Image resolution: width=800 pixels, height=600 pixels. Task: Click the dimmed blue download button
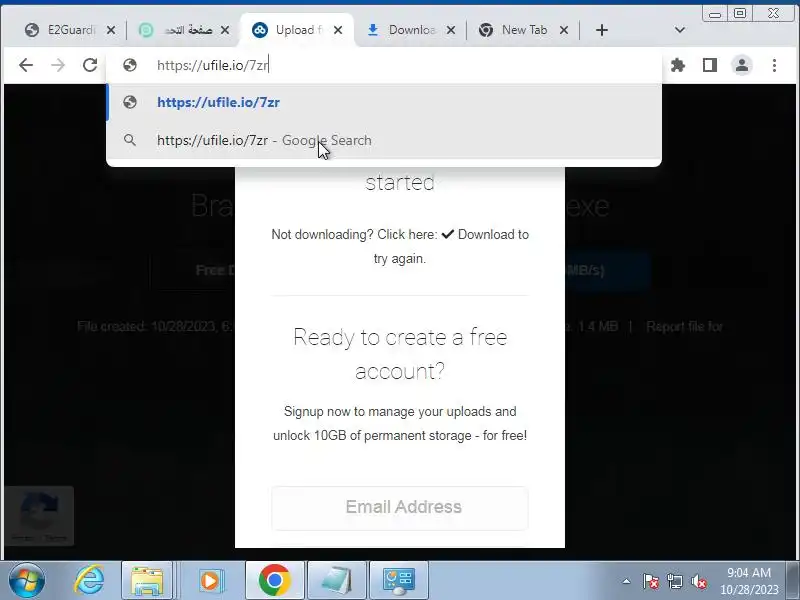tap(608, 270)
